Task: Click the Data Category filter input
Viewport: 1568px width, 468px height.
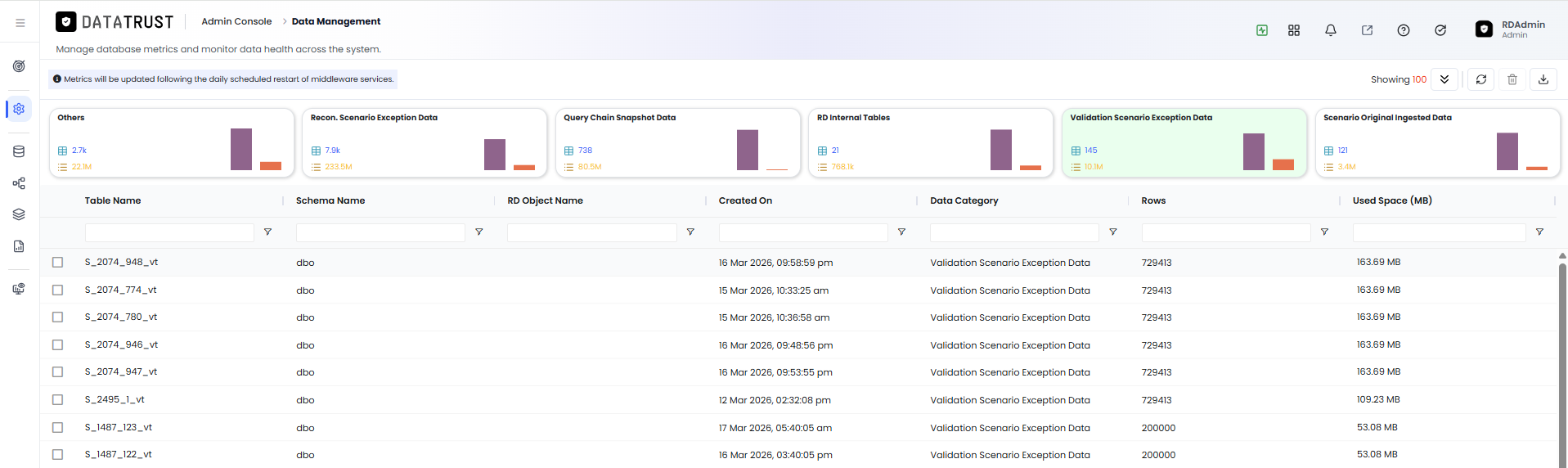Action: tap(1014, 232)
